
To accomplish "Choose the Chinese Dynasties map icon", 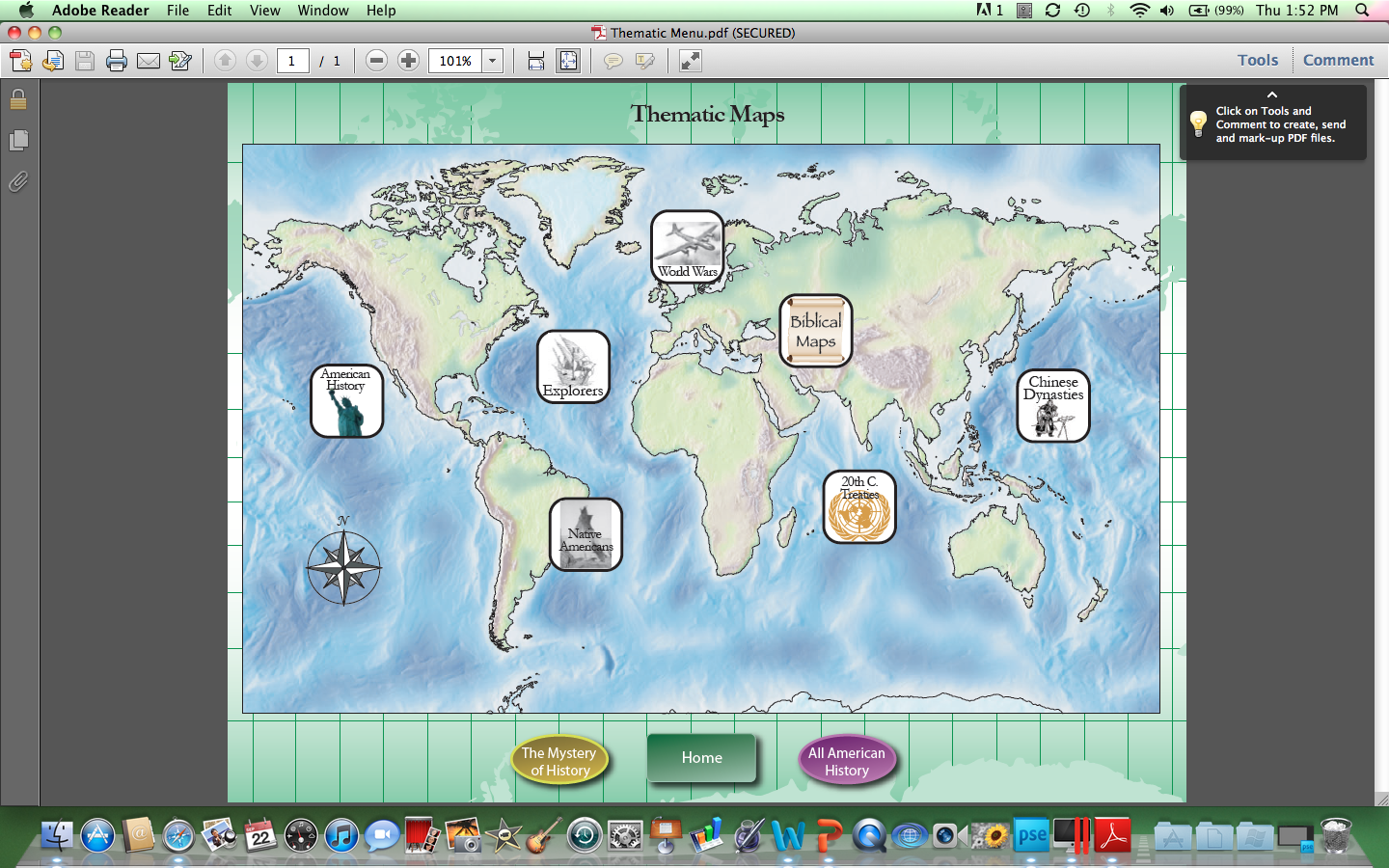I will (x=1052, y=405).
